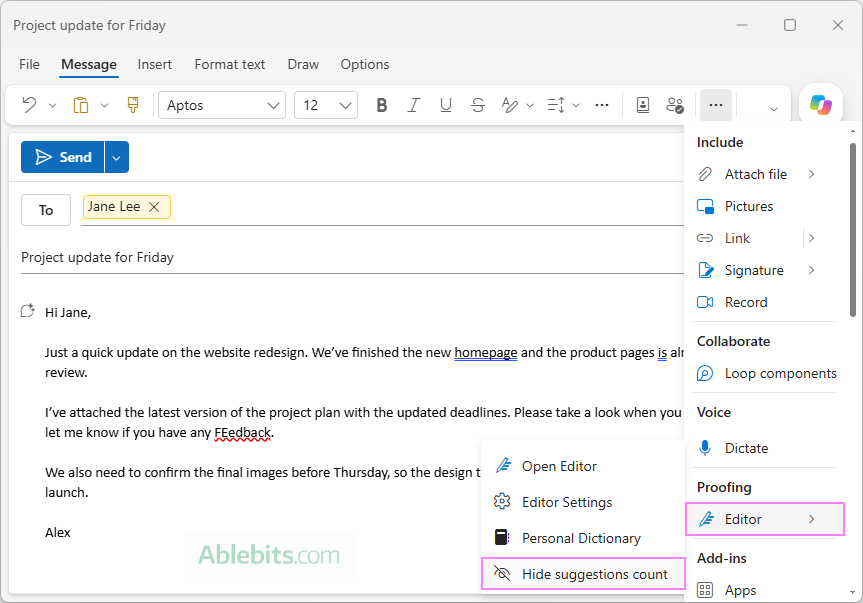
Task: Click Apps under Add-ins
Action: pos(764,590)
